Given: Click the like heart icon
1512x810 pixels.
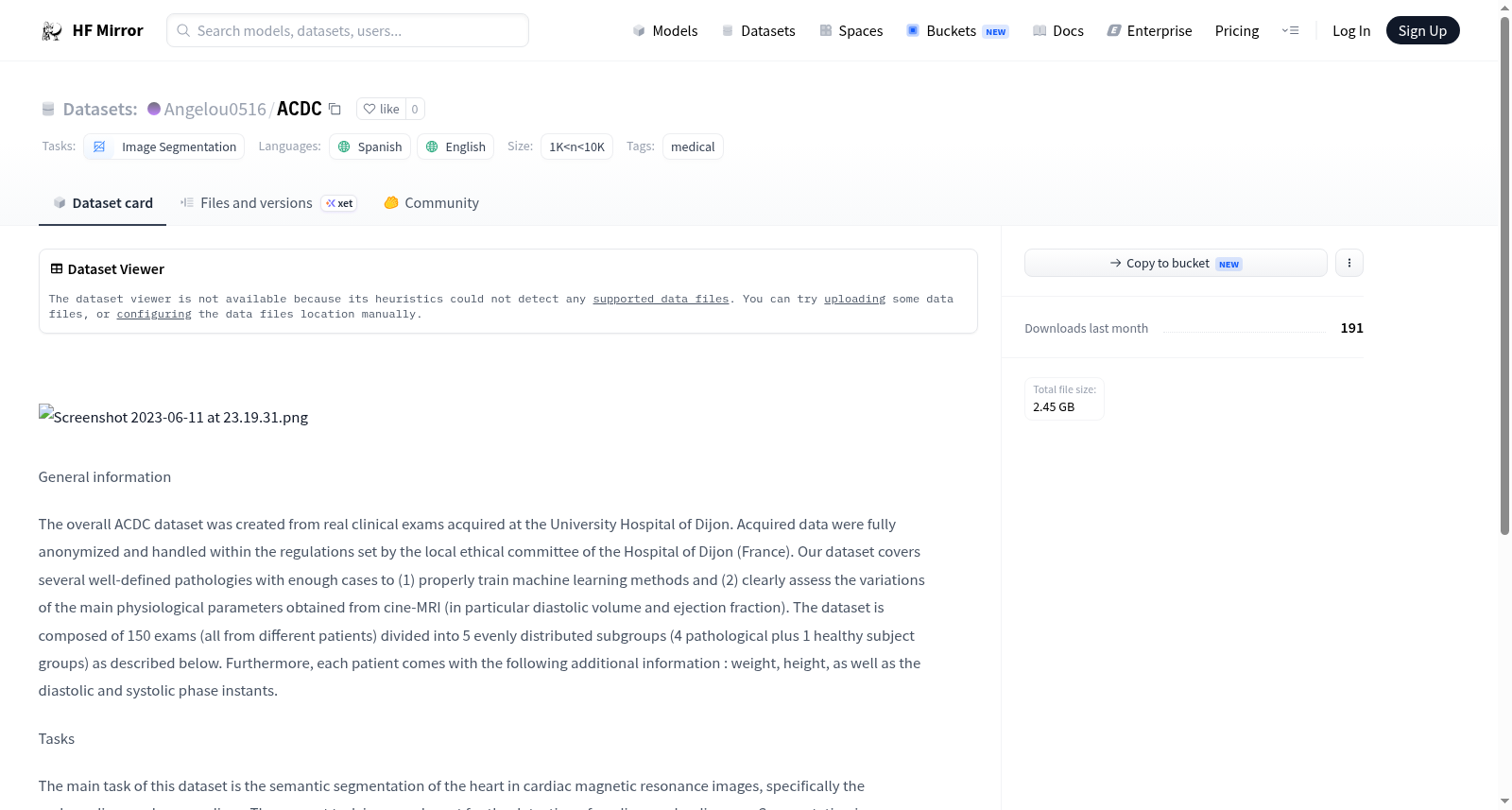Looking at the screenshot, I should pyautogui.click(x=369, y=109).
